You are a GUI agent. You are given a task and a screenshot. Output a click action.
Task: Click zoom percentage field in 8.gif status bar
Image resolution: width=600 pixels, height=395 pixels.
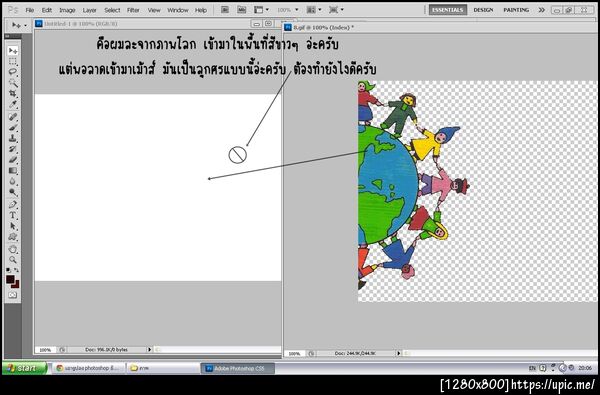[x=294, y=354]
